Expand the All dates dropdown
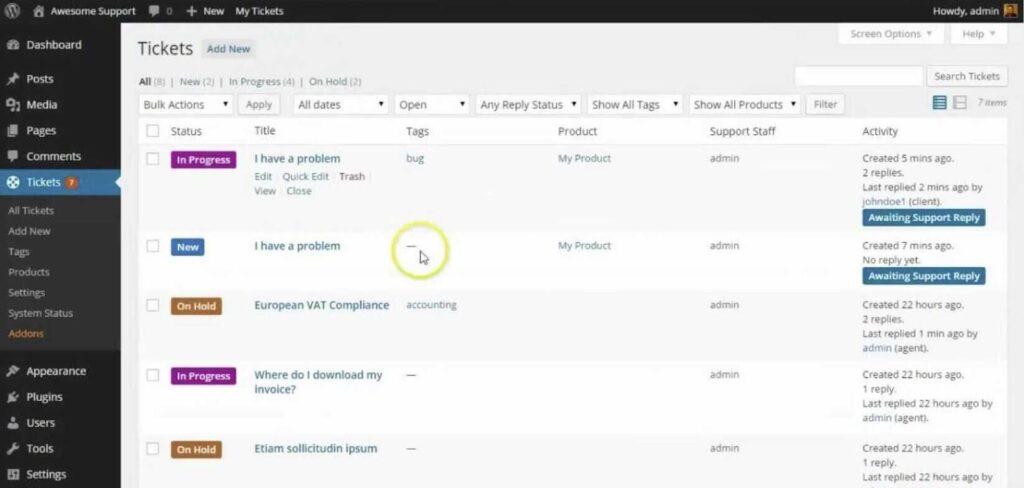 coord(341,104)
